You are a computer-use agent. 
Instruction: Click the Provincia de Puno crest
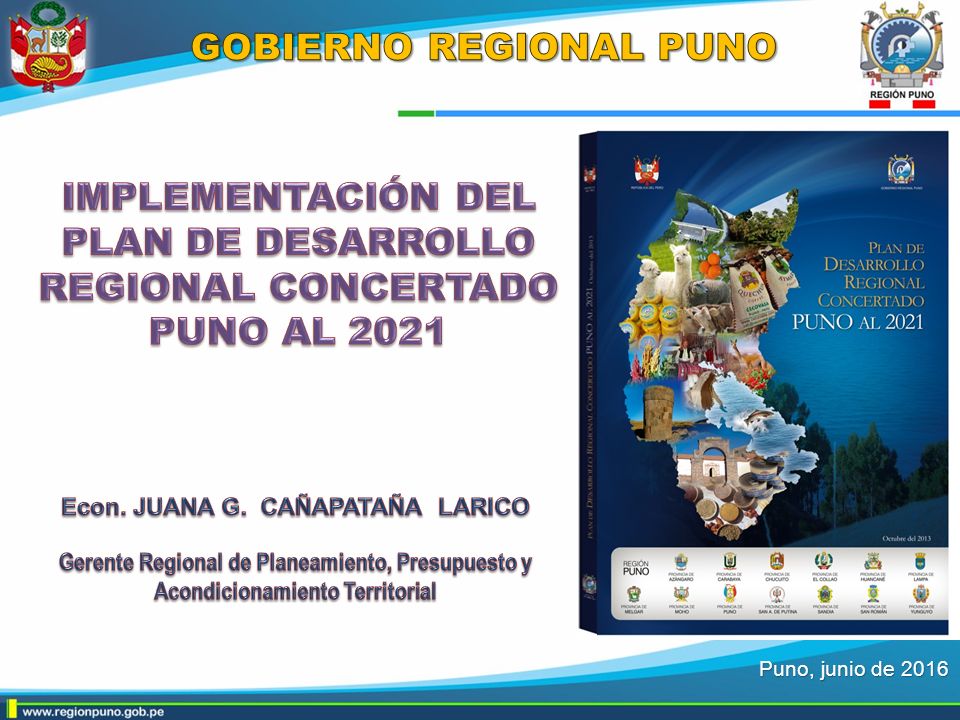729,594
